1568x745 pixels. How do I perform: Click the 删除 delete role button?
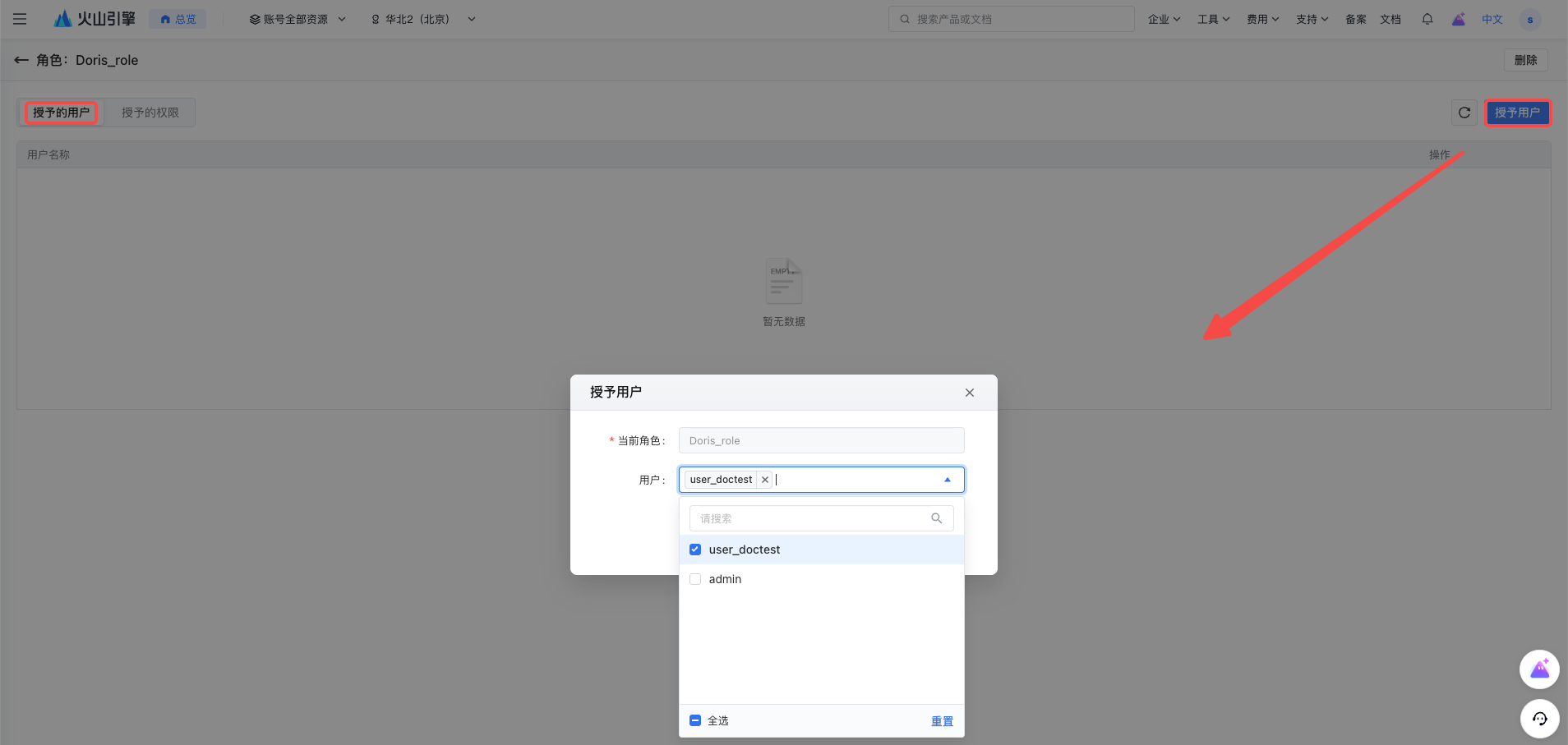point(1525,60)
